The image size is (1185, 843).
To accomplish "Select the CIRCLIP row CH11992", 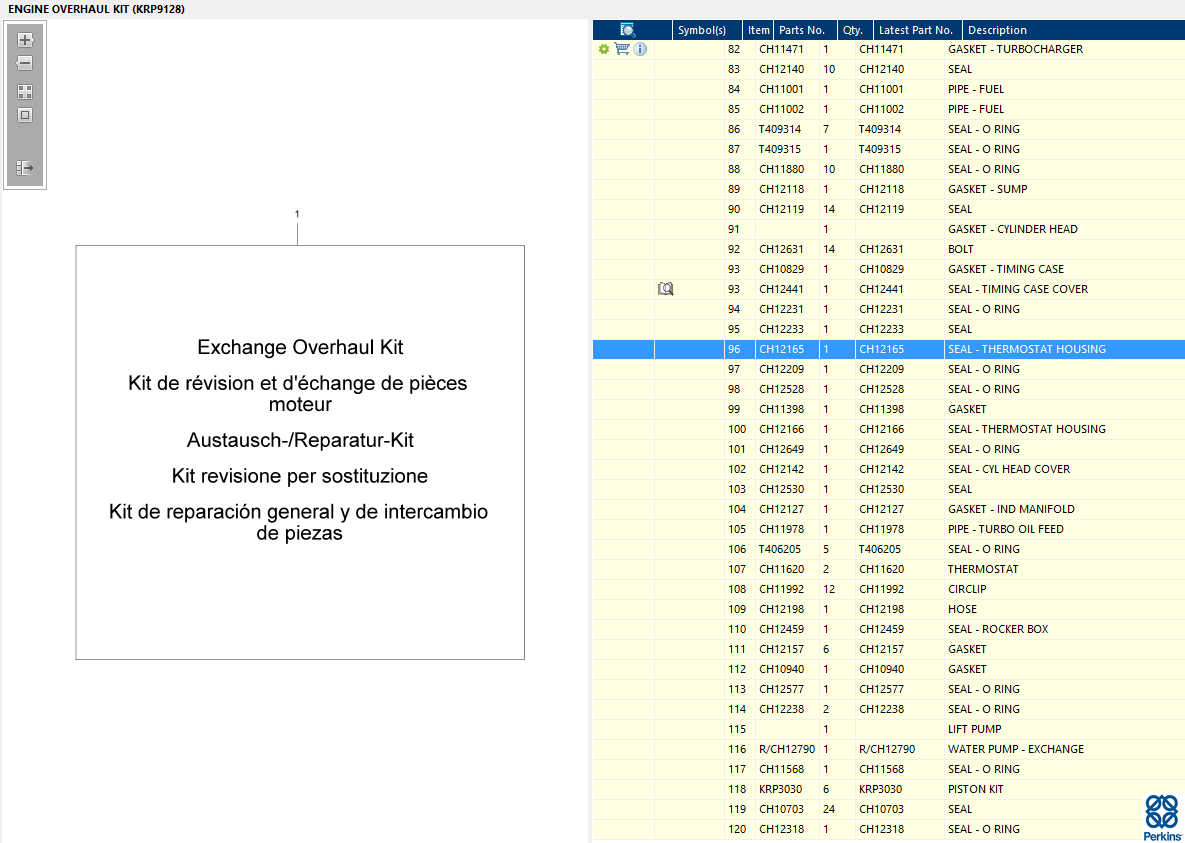I will click(889, 589).
